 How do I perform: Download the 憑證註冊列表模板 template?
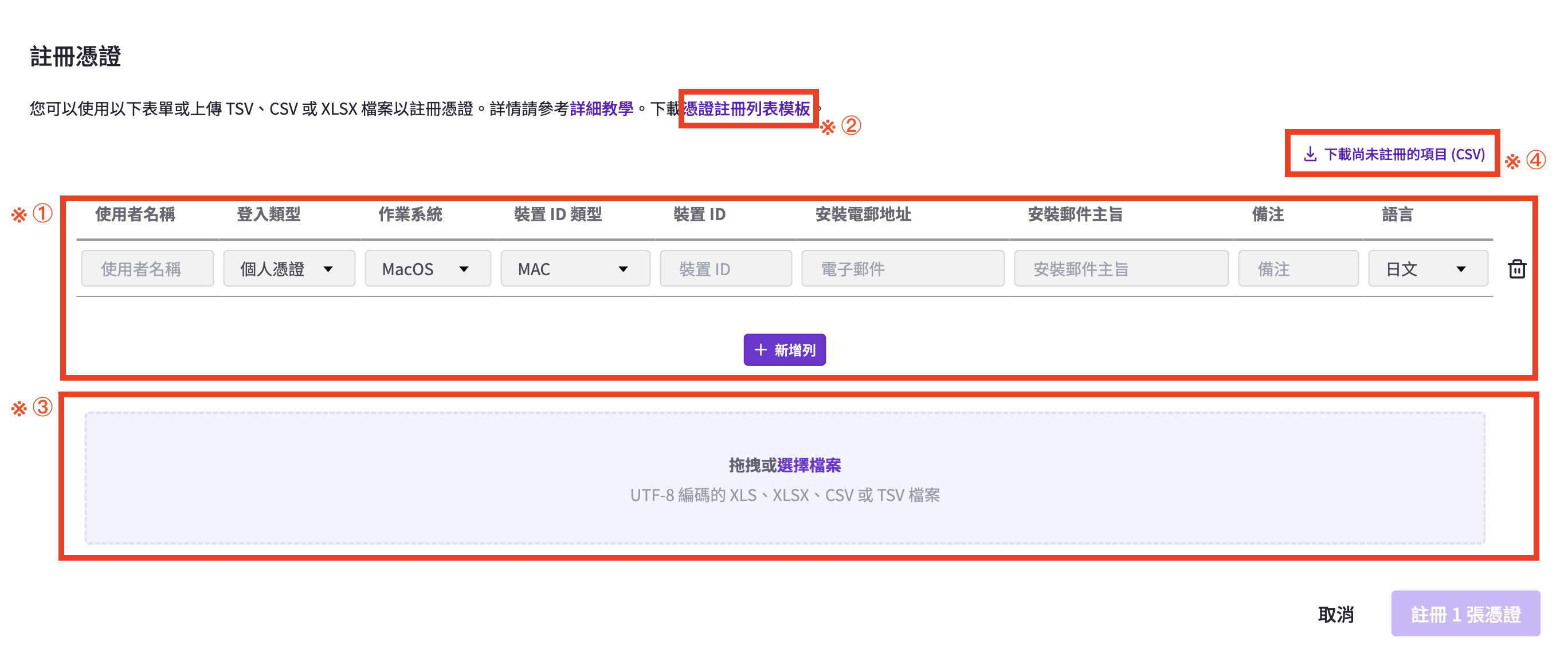(x=747, y=109)
